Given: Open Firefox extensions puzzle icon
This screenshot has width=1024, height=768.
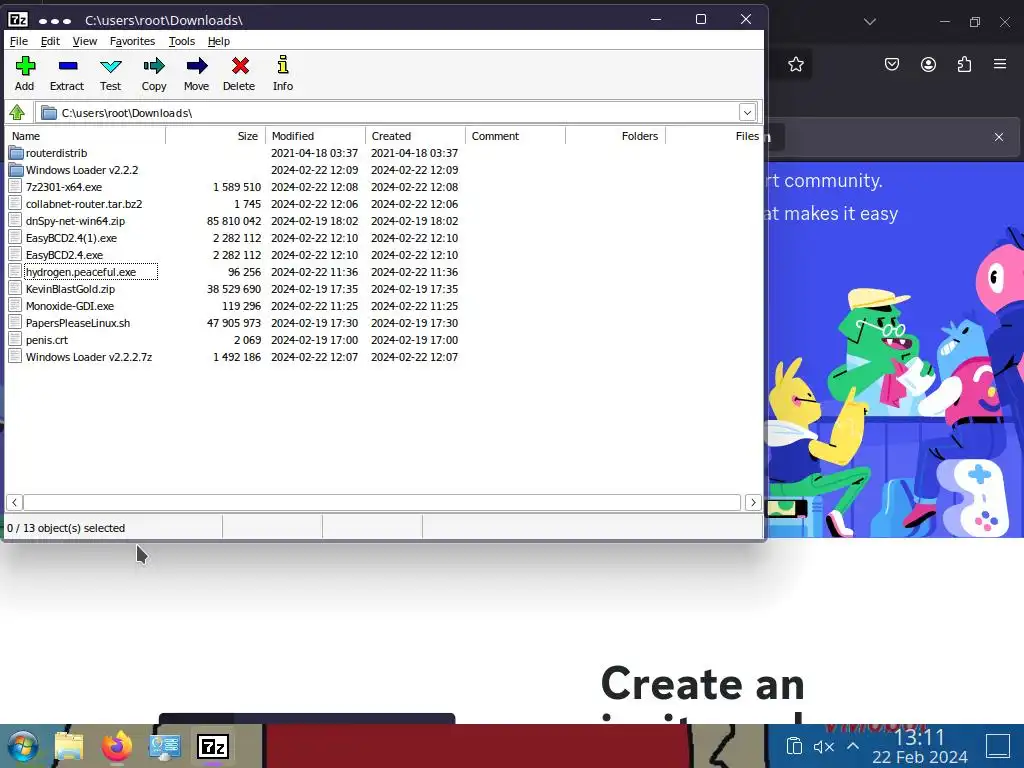Looking at the screenshot, I should click(x=964, y=64).
